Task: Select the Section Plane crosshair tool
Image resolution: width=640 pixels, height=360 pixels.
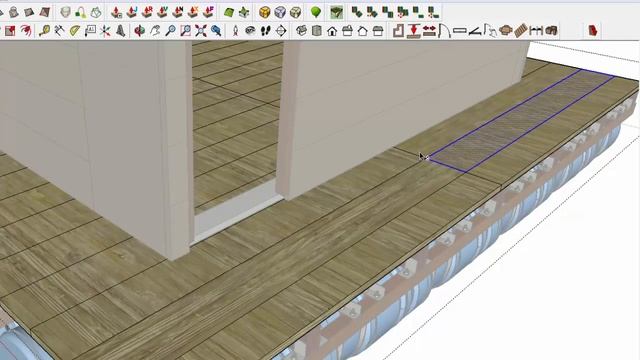Action: click(x=281, y=31)
